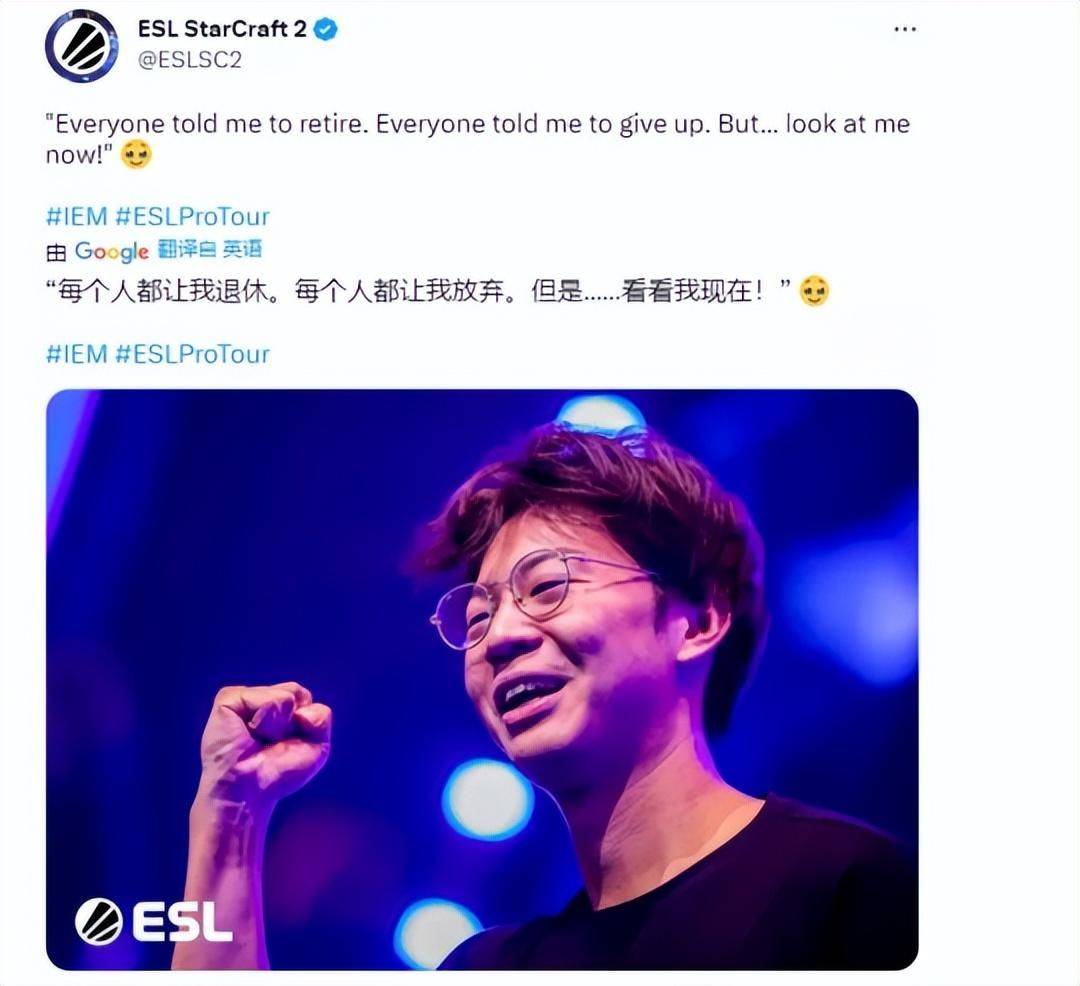Image resolution: width=1080 pixels, height=986 pixels.
Task: Open the ESL StarCraft 2 profile avatar
Action: [81, 46]
